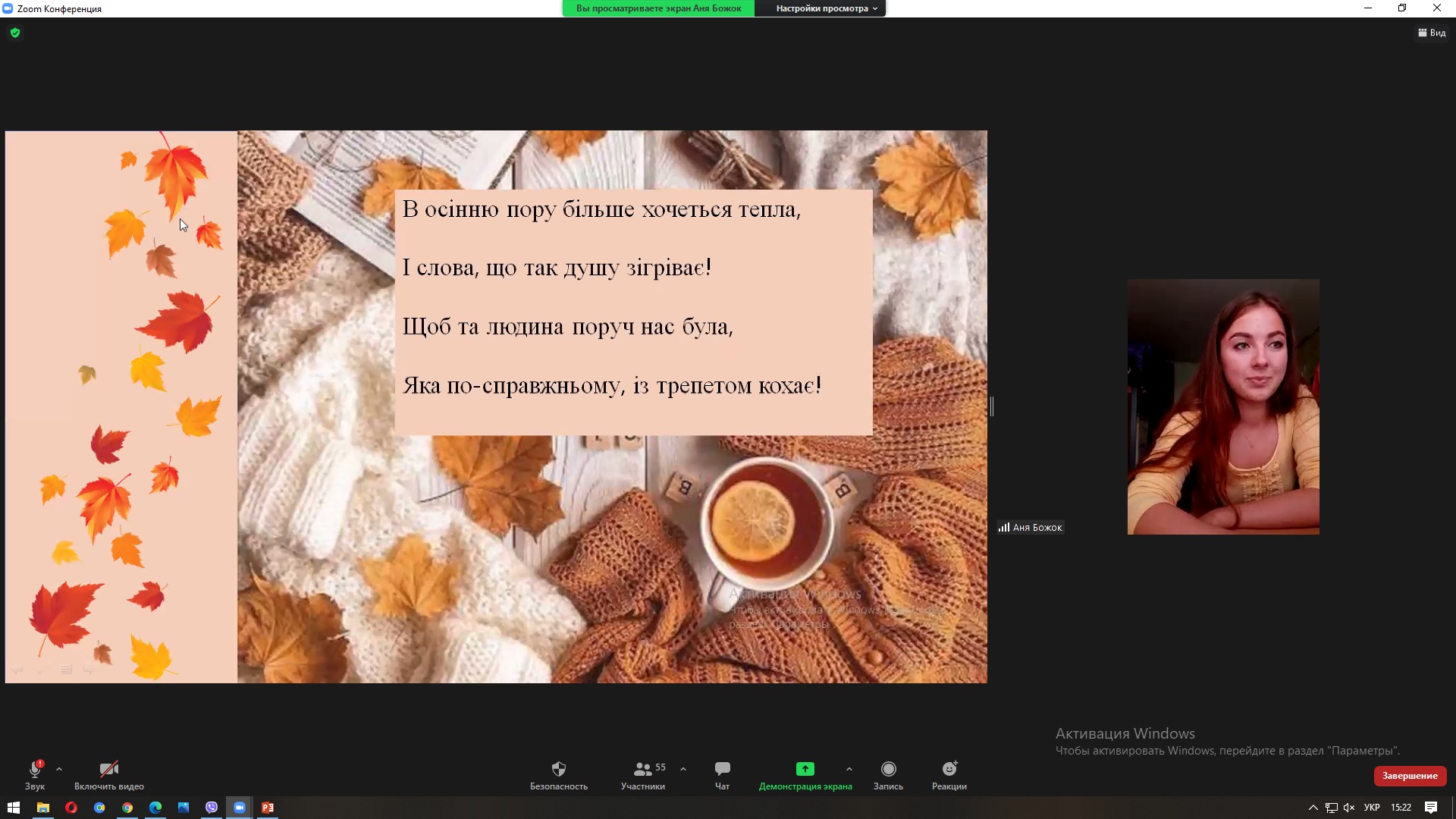Click the green Share Screen icon
This screenshot has width=1456, height=819.
coord(805,769)
